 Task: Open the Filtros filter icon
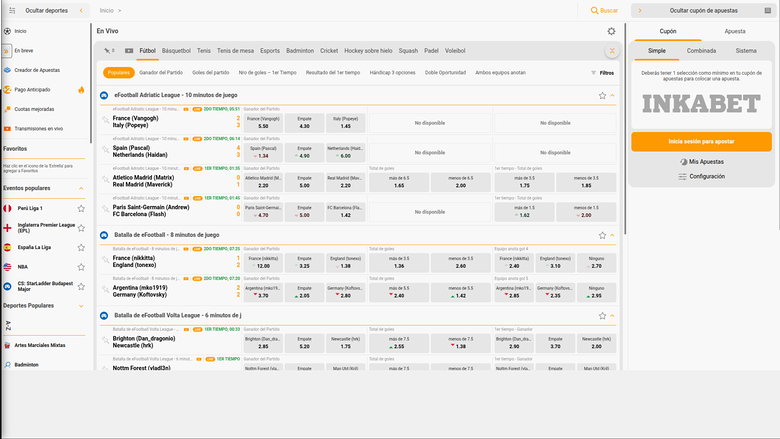coord(594,73)
